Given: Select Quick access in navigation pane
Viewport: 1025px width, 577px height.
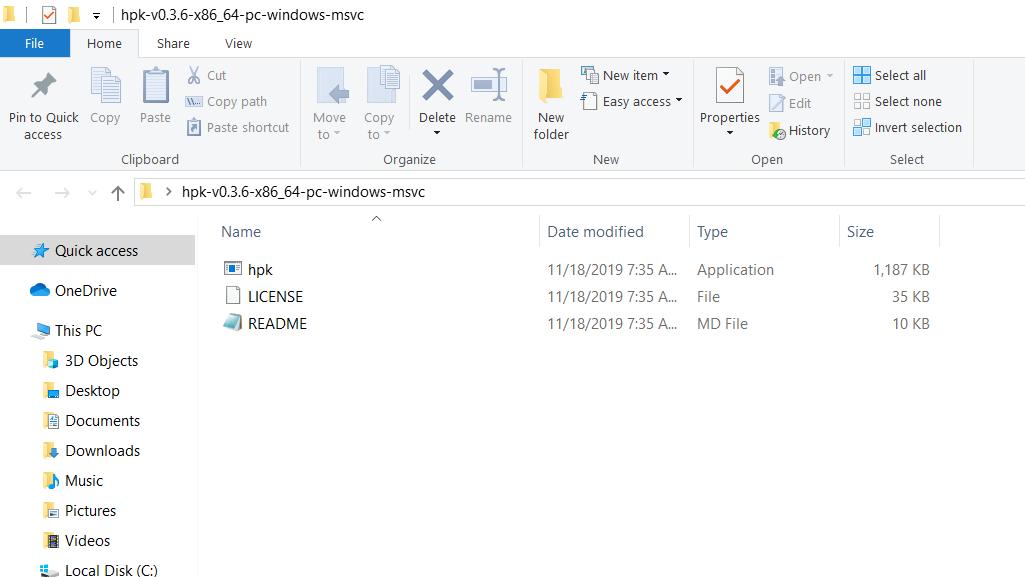Looking at the screenshot, I should (x=97, y=251).
